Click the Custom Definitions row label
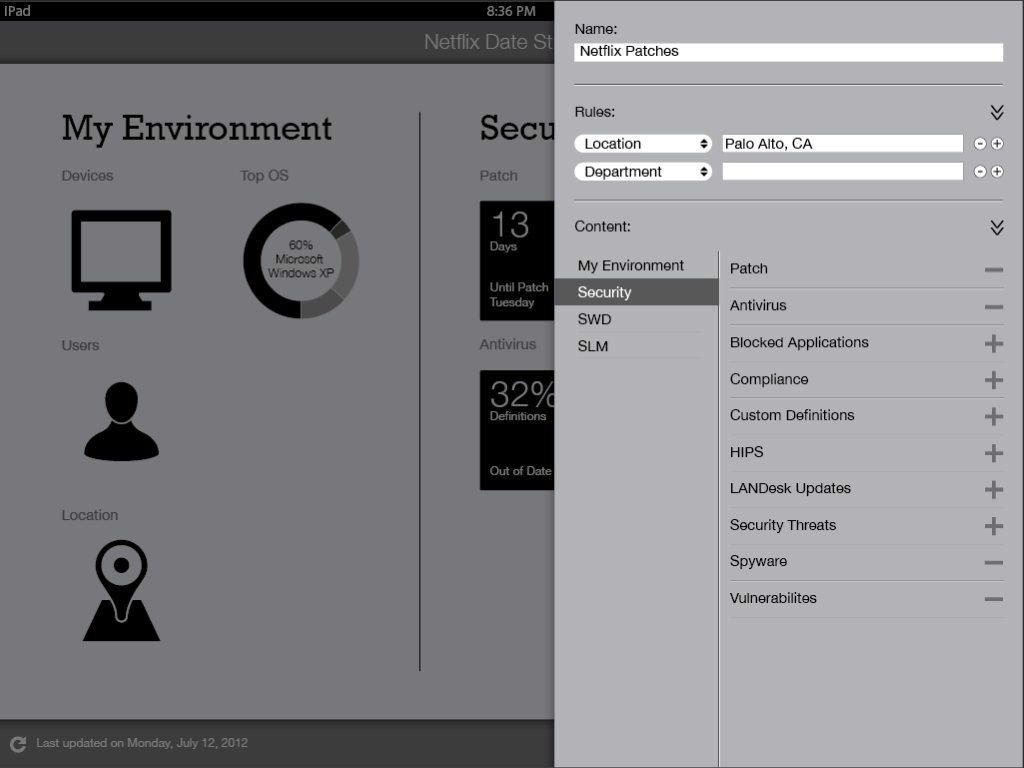1024x768 pixels. pyautogui.click(x=792, y=415)
